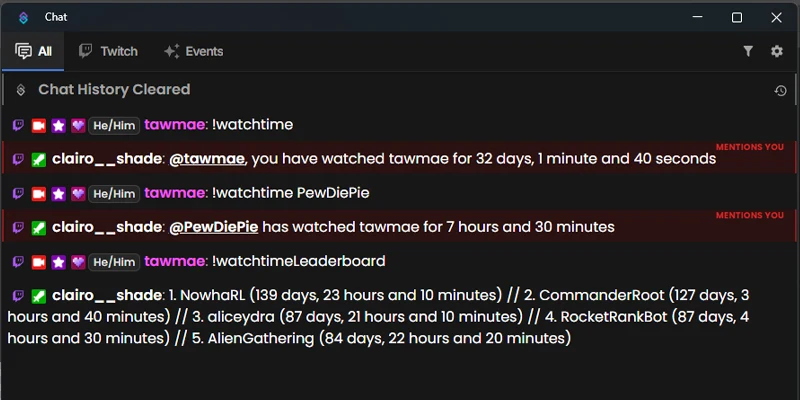Click the @tawmae mention link
The image size is (800, 400).
click(207, 159)
